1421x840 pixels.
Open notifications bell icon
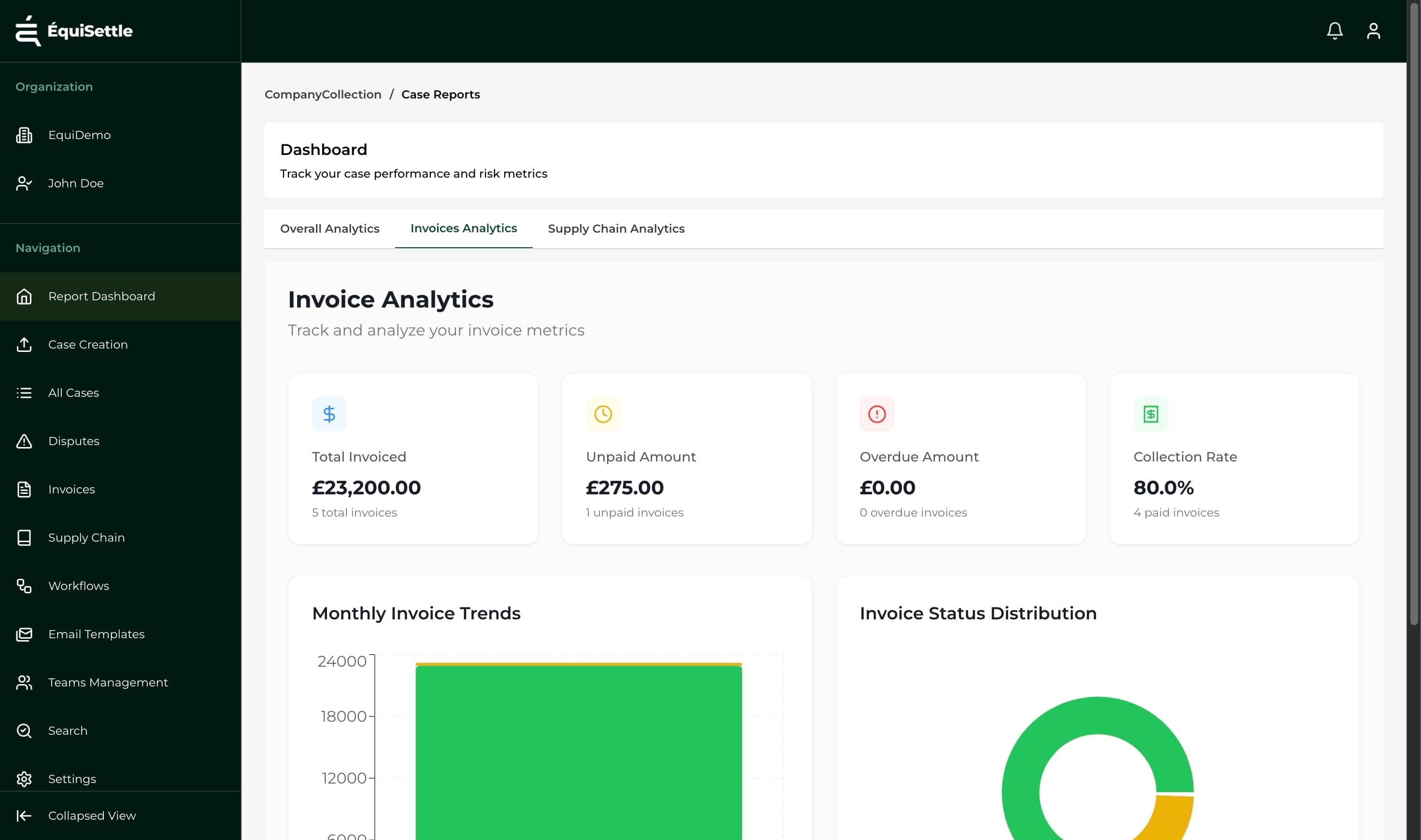(1335, 30)
